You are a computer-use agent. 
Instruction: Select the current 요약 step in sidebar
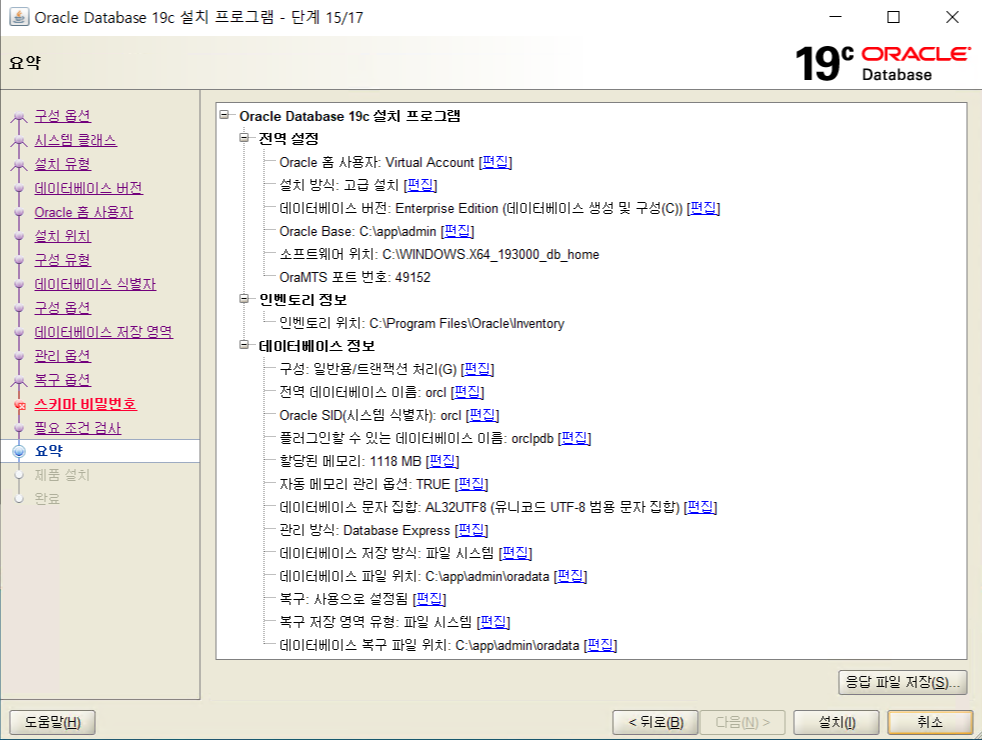[49, 451]
